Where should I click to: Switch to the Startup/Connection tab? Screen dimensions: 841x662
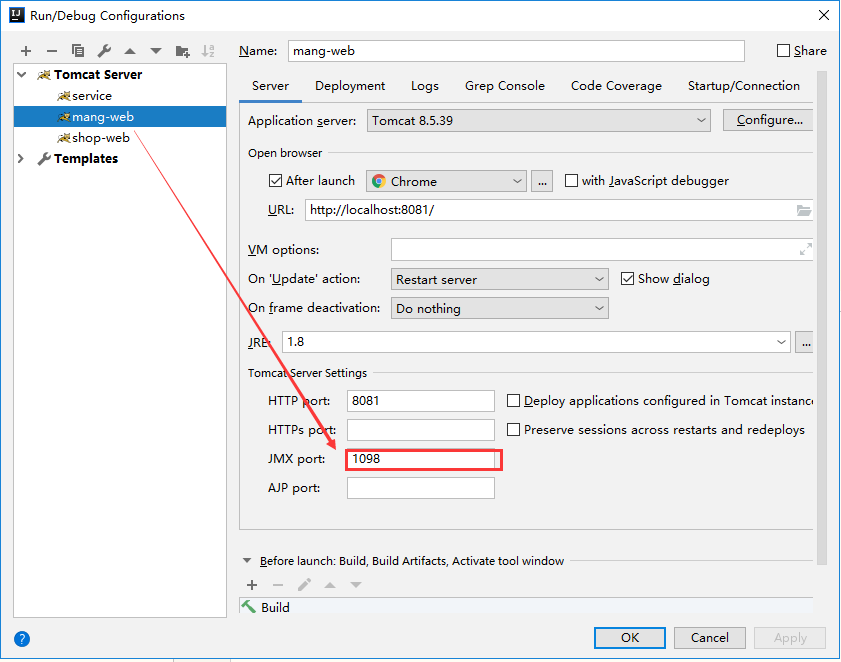[x=743, y=86]
